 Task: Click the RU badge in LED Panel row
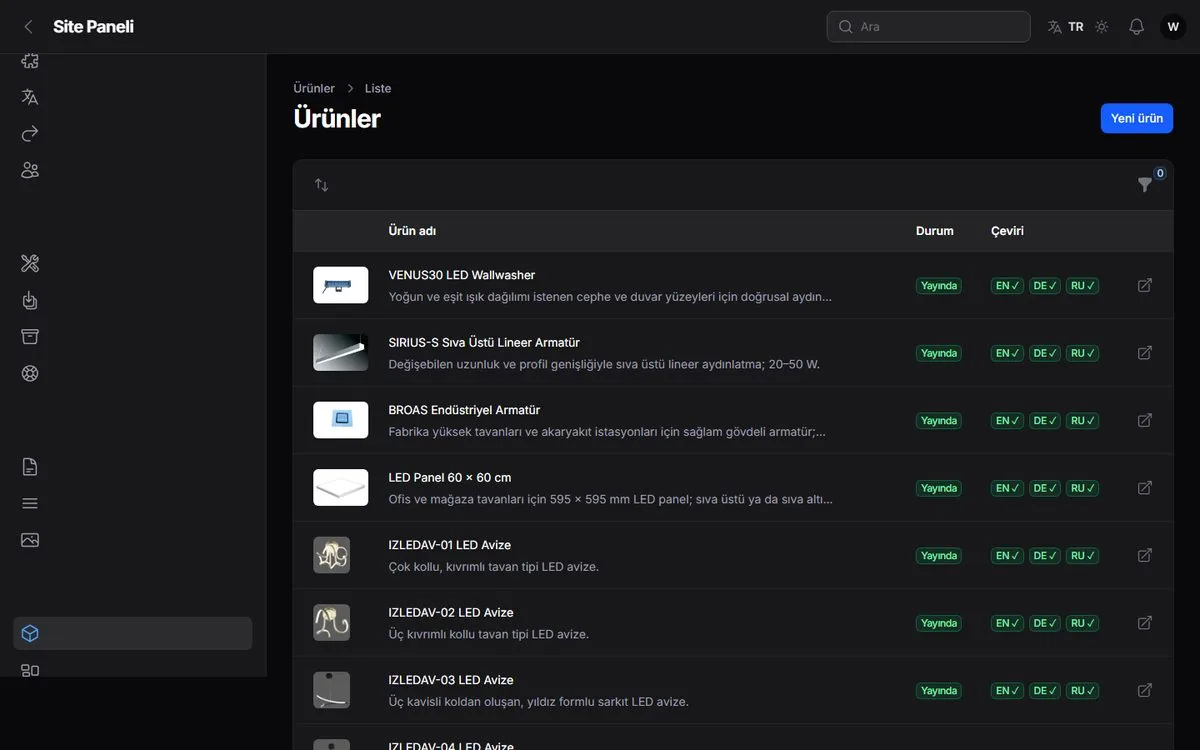click(1083, 488)
